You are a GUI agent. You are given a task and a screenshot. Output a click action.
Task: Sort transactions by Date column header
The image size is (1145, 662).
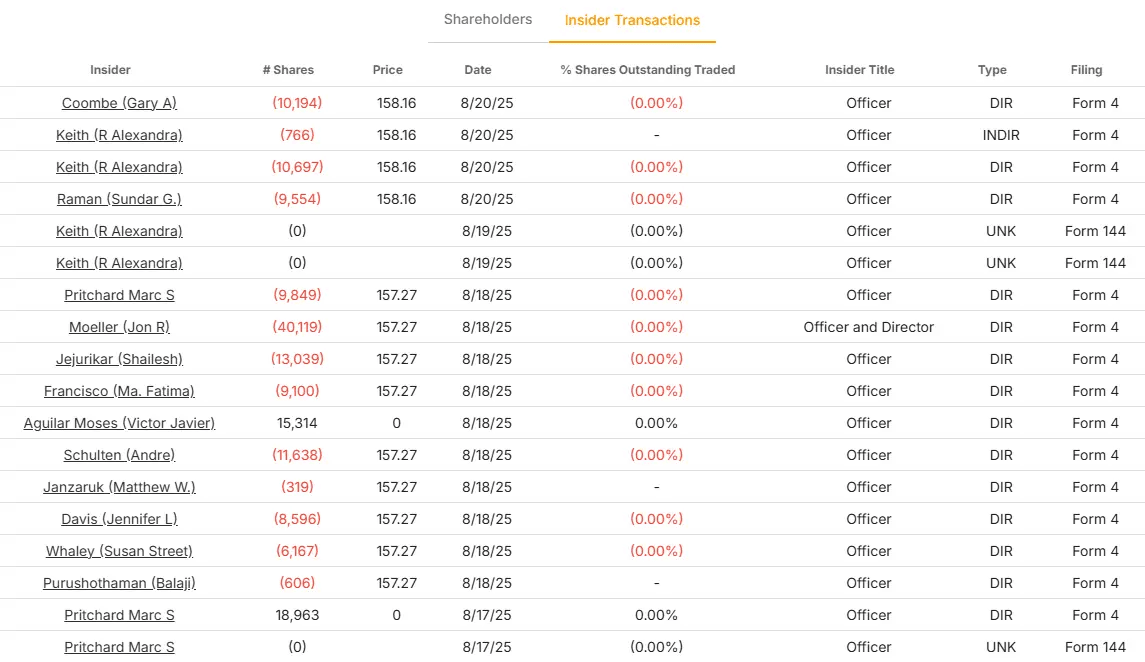pos(478,70)
